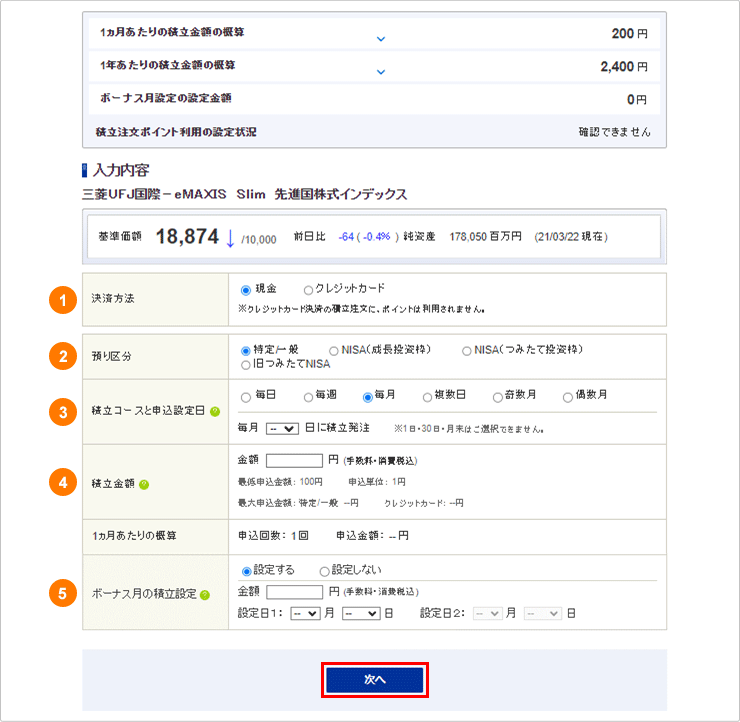Click the 申込回数: 1回 text
This screenshot has width=740, height=722.
click(x=273, y=536)
